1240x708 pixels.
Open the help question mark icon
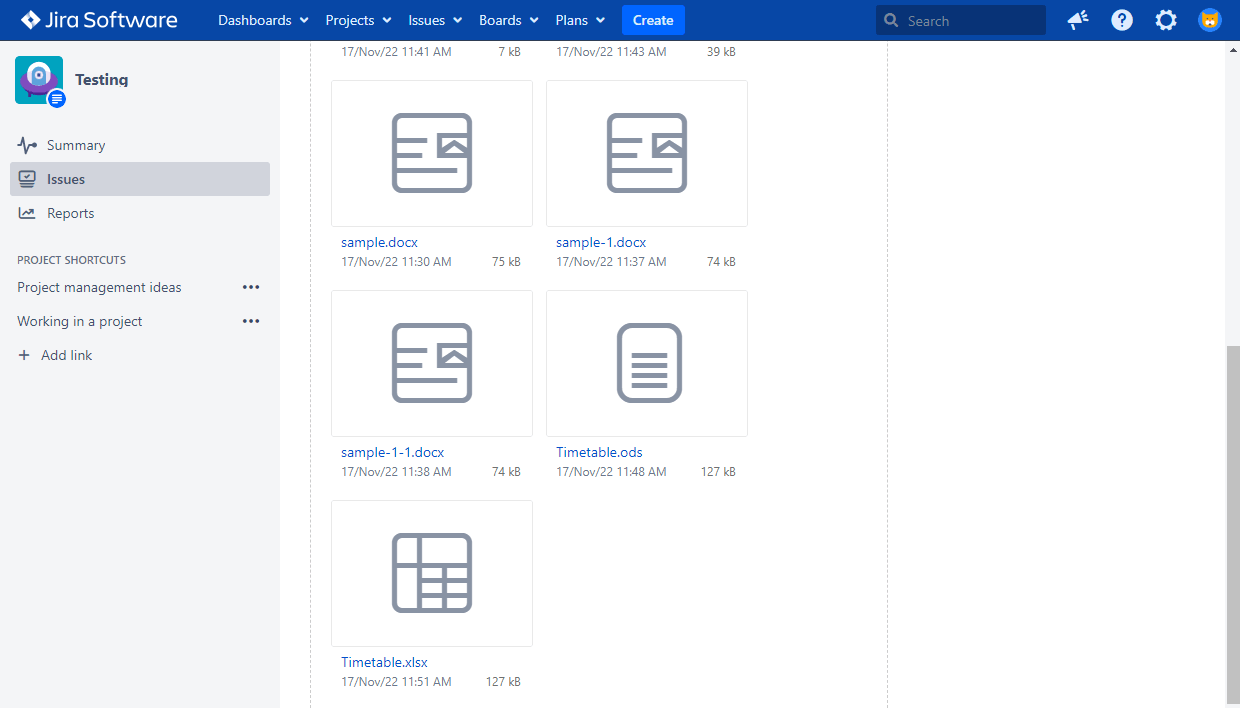click(1122, 20)
